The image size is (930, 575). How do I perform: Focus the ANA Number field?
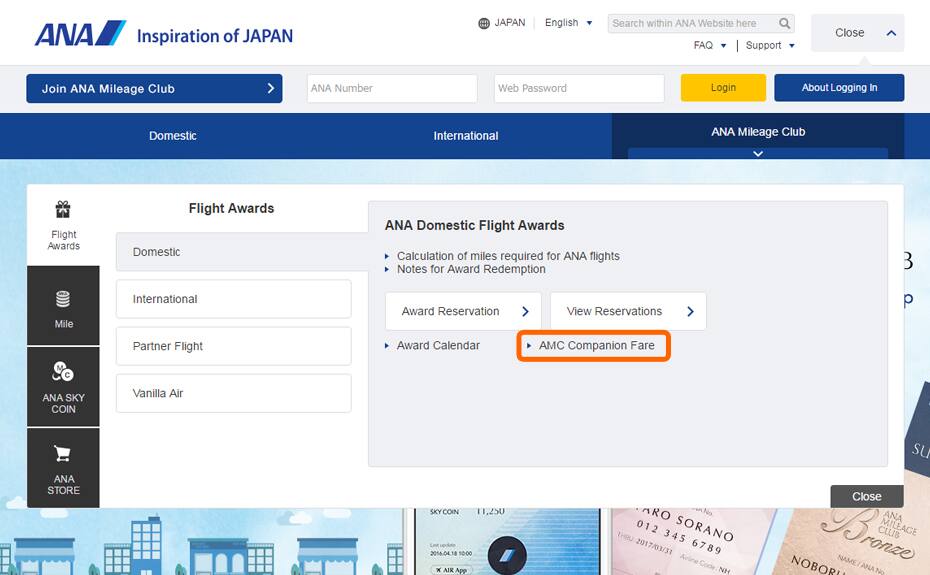coord(392,88)
